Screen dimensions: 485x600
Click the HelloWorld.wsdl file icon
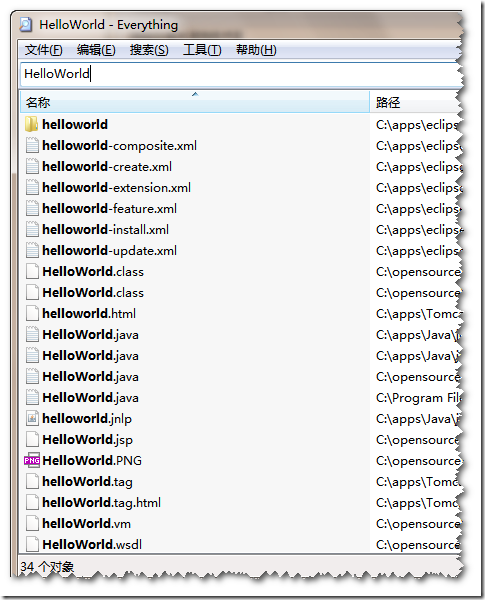click(x=32, y=544)
